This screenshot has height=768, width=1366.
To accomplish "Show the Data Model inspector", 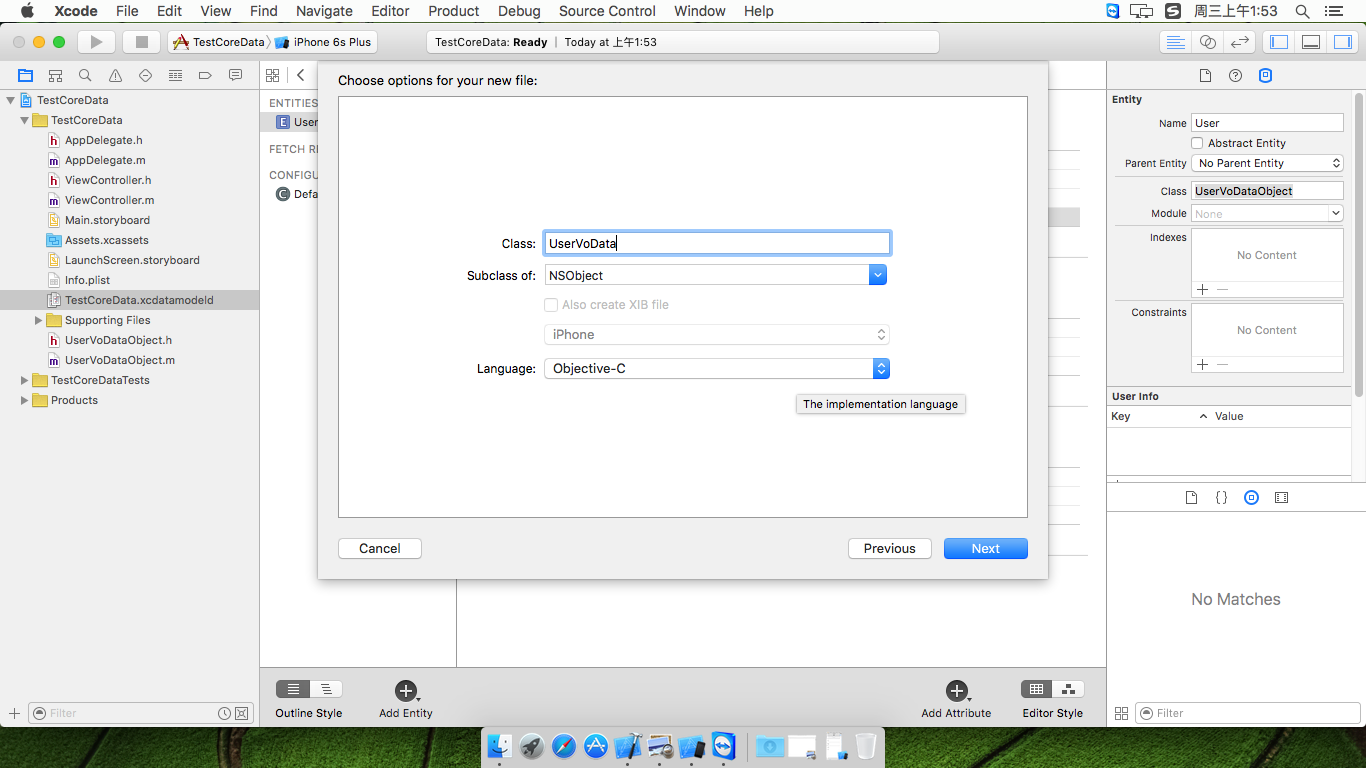I will point(1265,76).
